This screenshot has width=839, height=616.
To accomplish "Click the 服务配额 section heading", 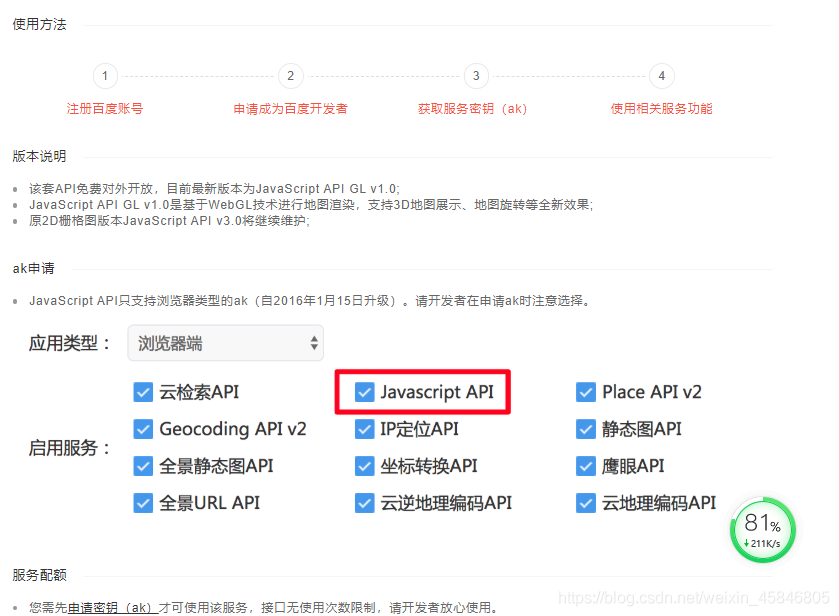I will point(40,575).
